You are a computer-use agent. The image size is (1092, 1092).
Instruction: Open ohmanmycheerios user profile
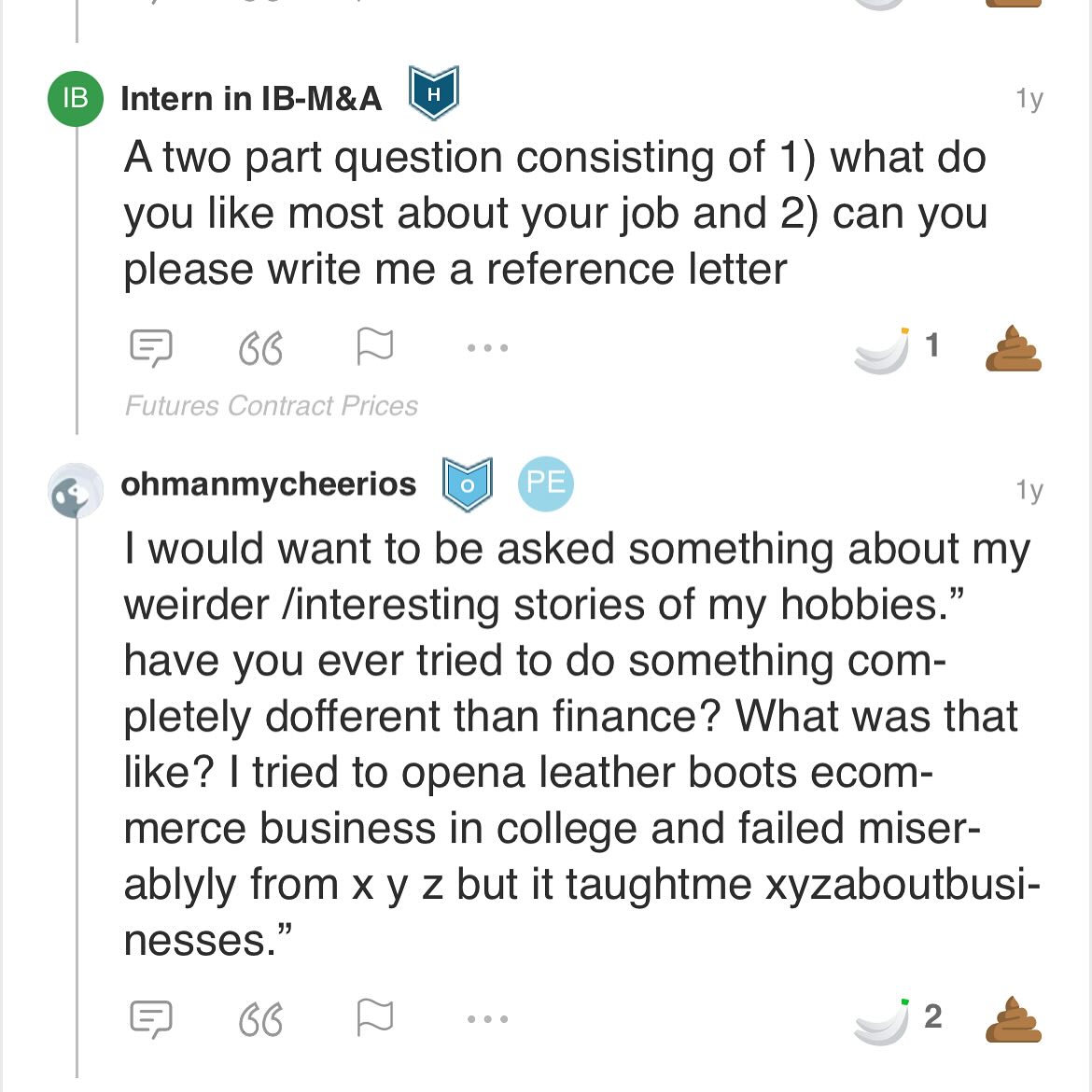pyautogui.click(x=269, y=484)
